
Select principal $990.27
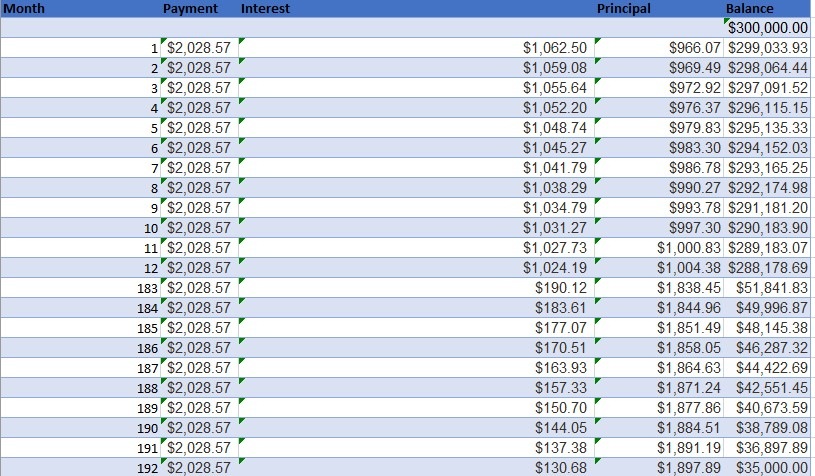(659, 188)
